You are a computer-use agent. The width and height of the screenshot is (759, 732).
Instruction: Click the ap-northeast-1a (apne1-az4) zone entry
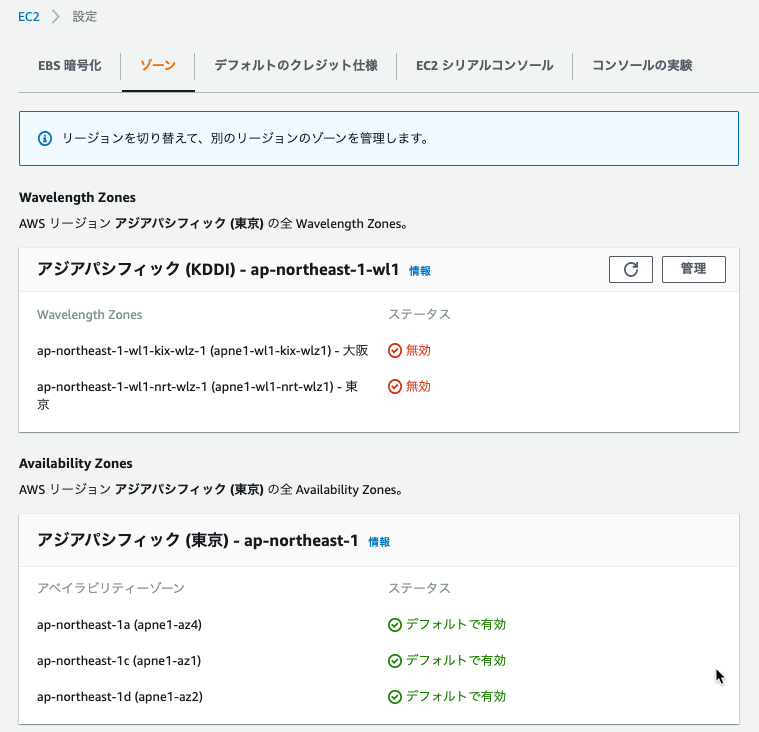[x=119, y=625]
